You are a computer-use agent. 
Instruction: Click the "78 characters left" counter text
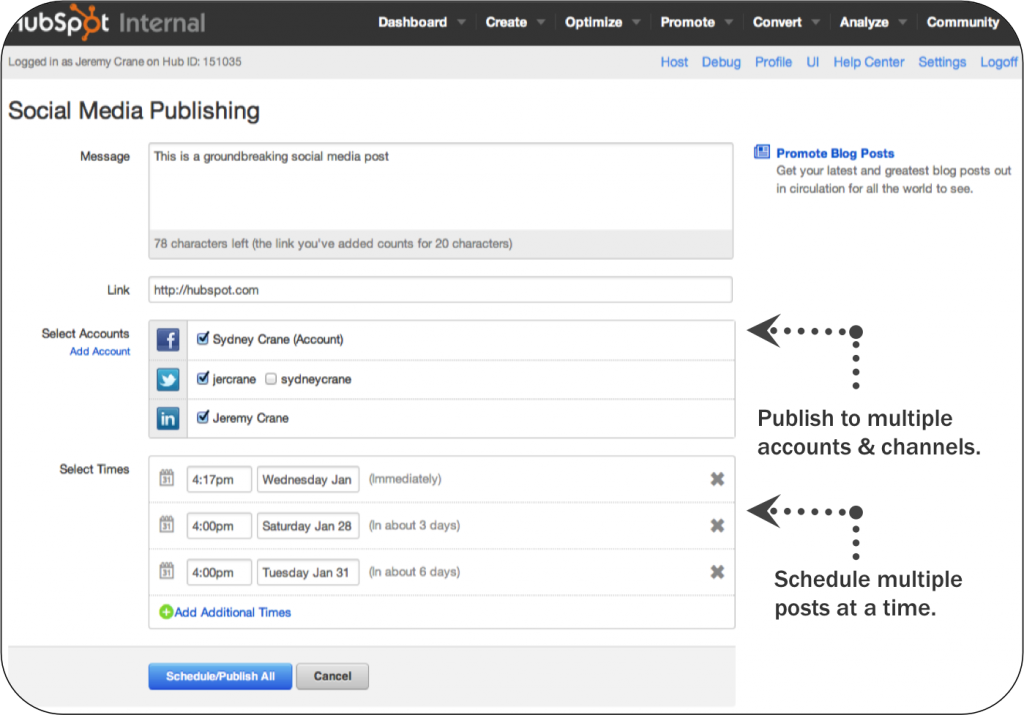pos(201,244)
